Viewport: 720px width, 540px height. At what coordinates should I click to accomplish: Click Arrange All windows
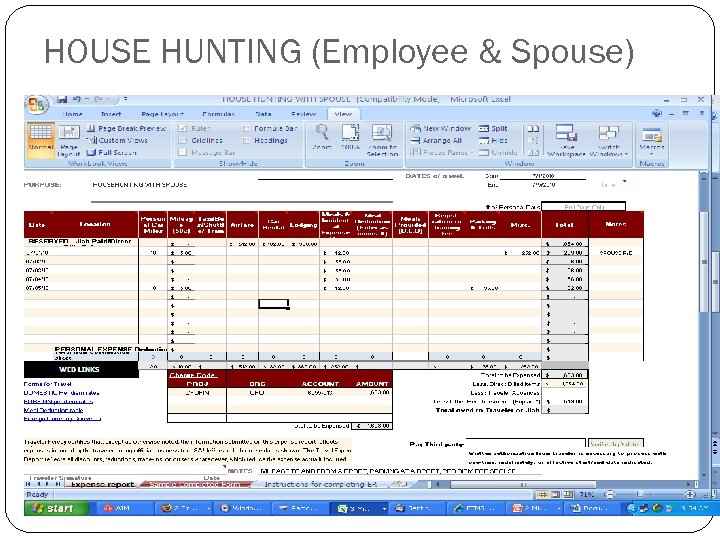[436, 141]
